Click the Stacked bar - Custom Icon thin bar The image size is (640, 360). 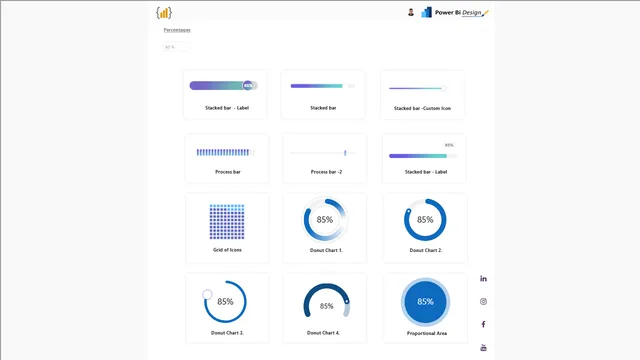[418, 88]
